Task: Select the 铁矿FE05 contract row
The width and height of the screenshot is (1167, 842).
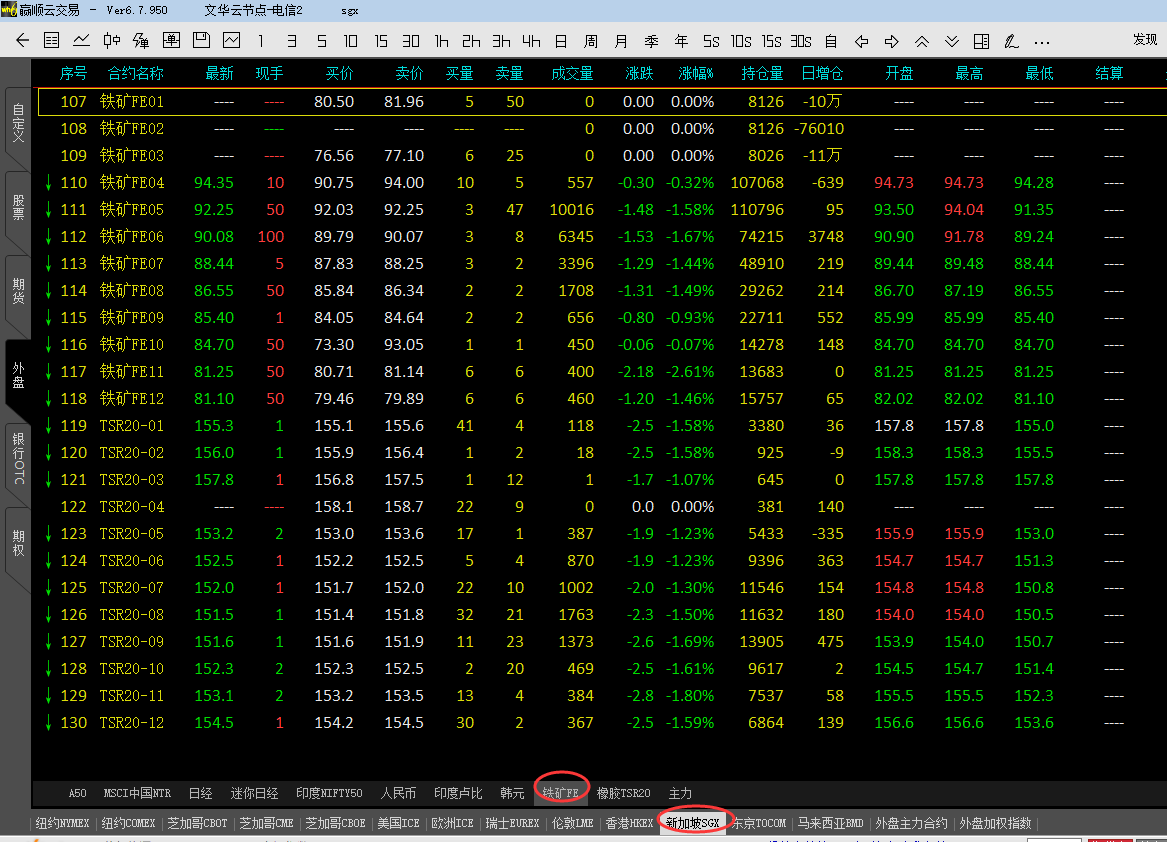Action: 132,210
